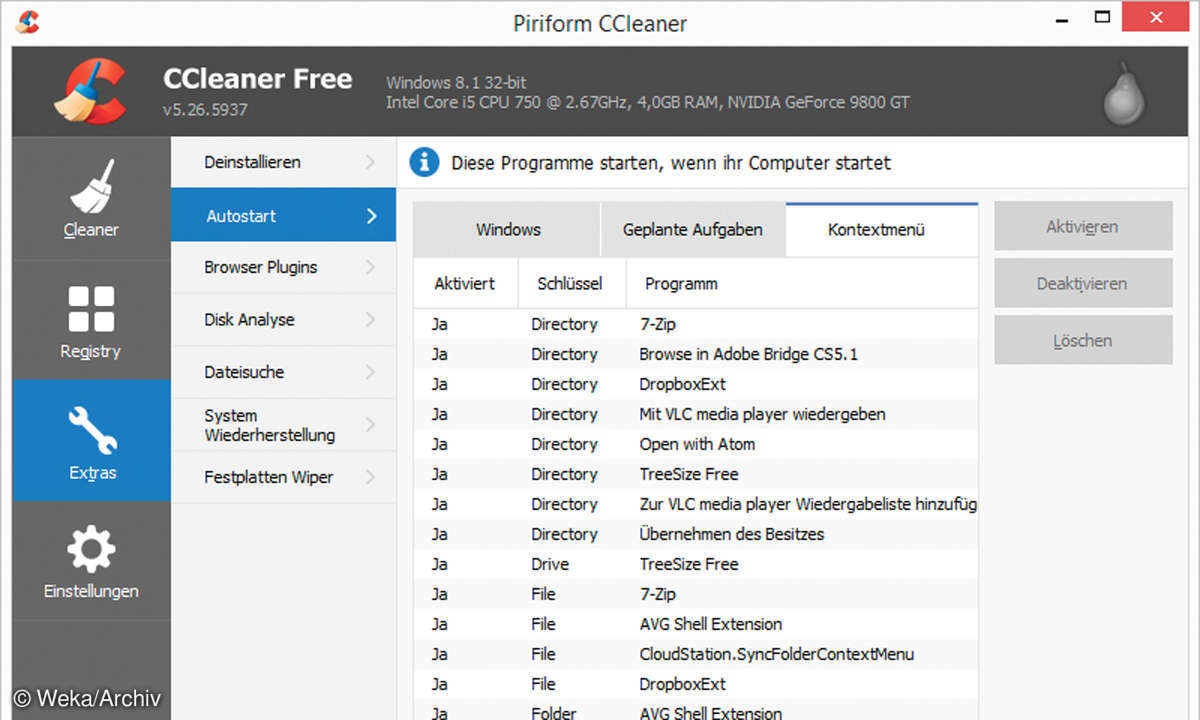The width and height of the screenshot is (1200, 720).
Task: Maximize the CCleaner window
Action: (1103, 17)
